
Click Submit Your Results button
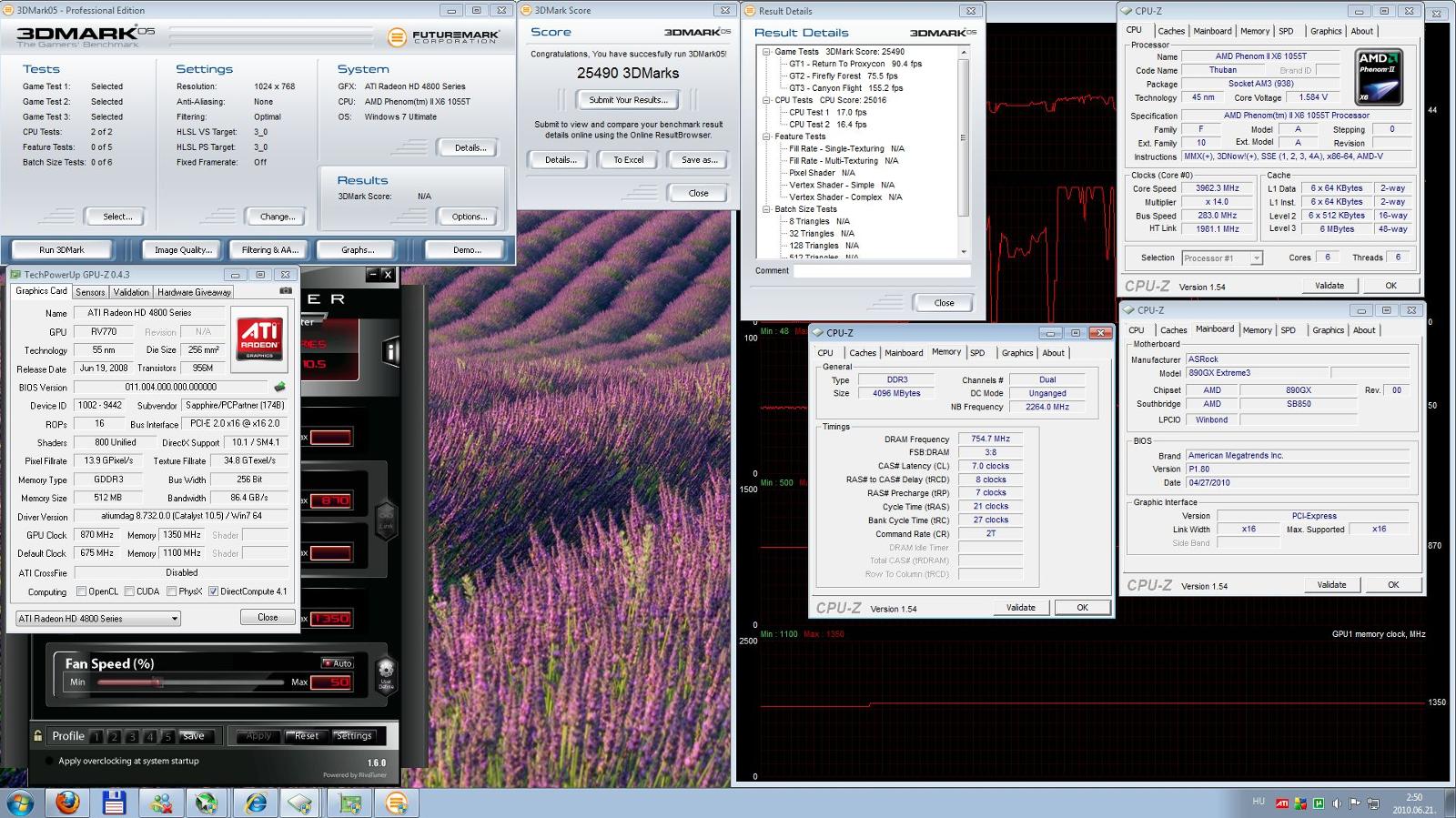click(x=628, y=100)
